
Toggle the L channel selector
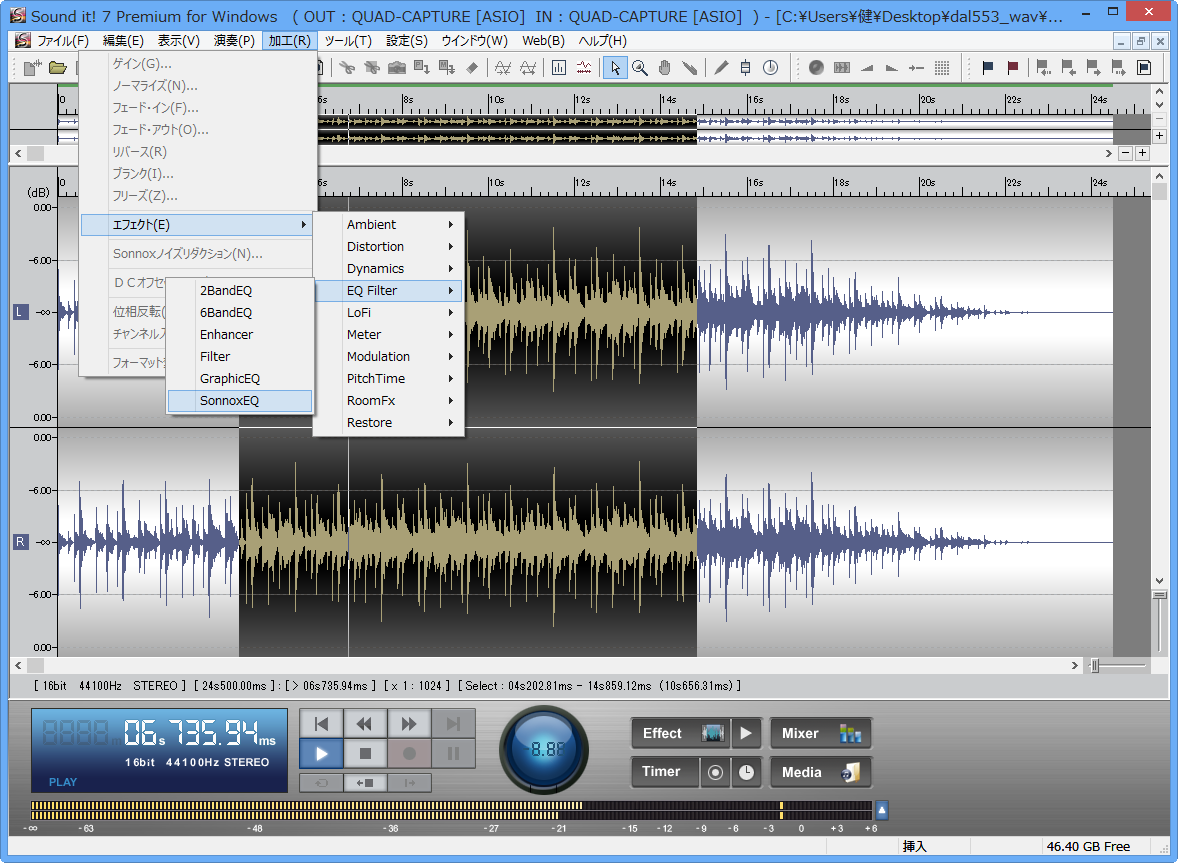click(x=20, y=312)
